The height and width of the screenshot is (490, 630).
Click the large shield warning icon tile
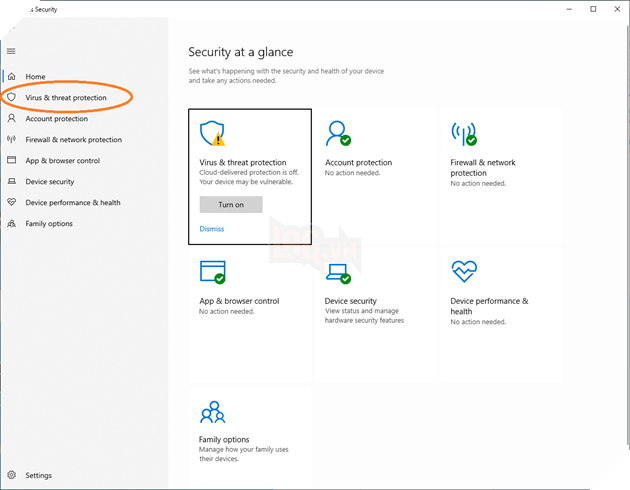213,133
